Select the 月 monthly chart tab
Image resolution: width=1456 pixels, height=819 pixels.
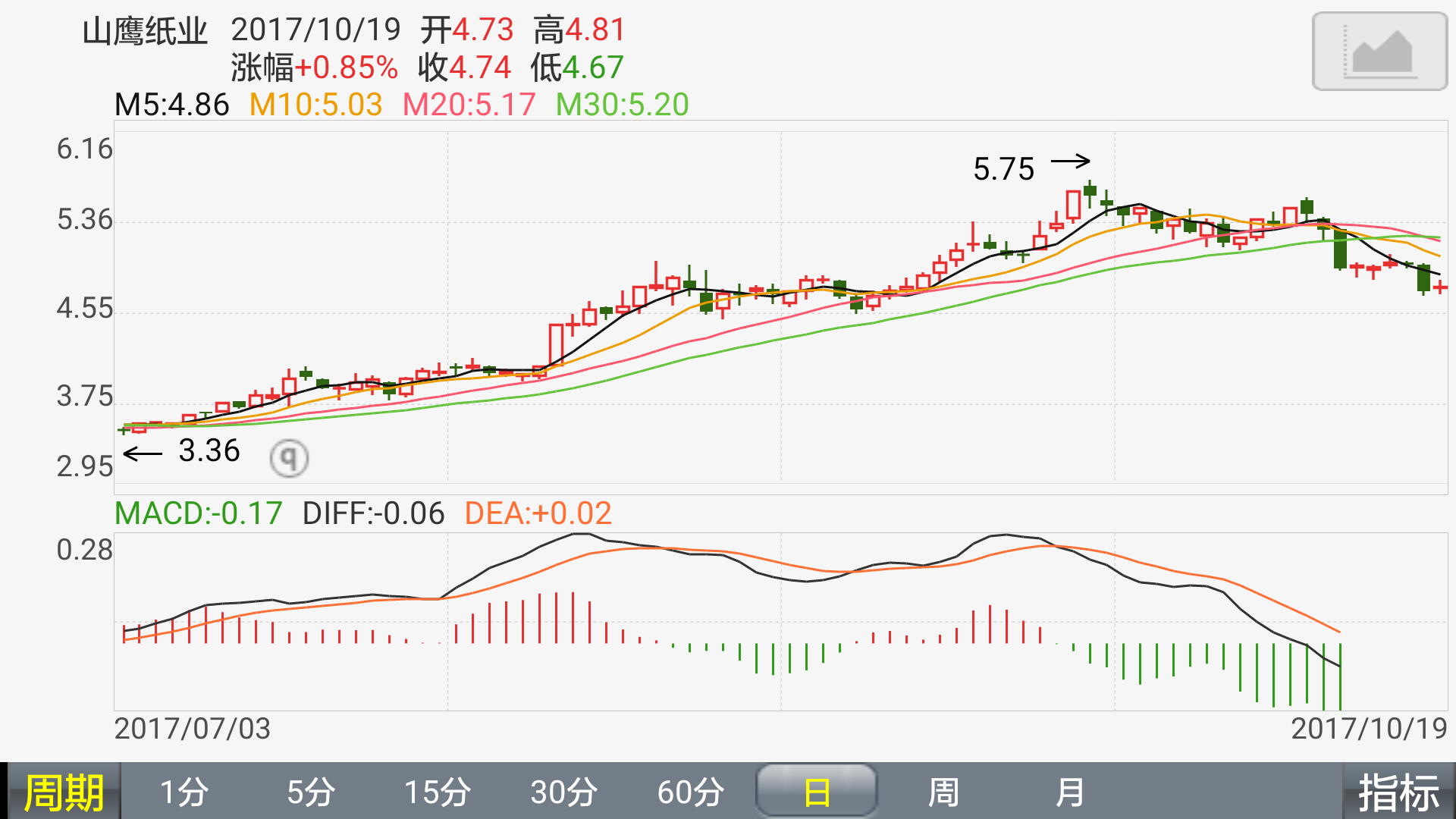[1069, 792]
